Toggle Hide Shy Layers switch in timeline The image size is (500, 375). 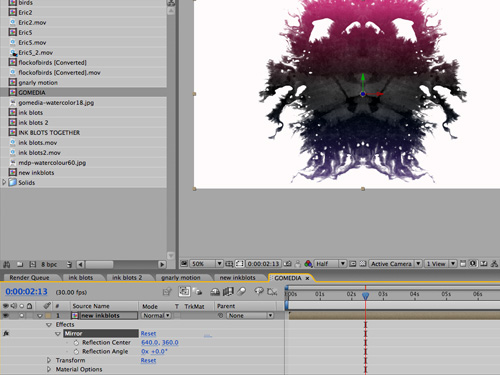point(215,292)
